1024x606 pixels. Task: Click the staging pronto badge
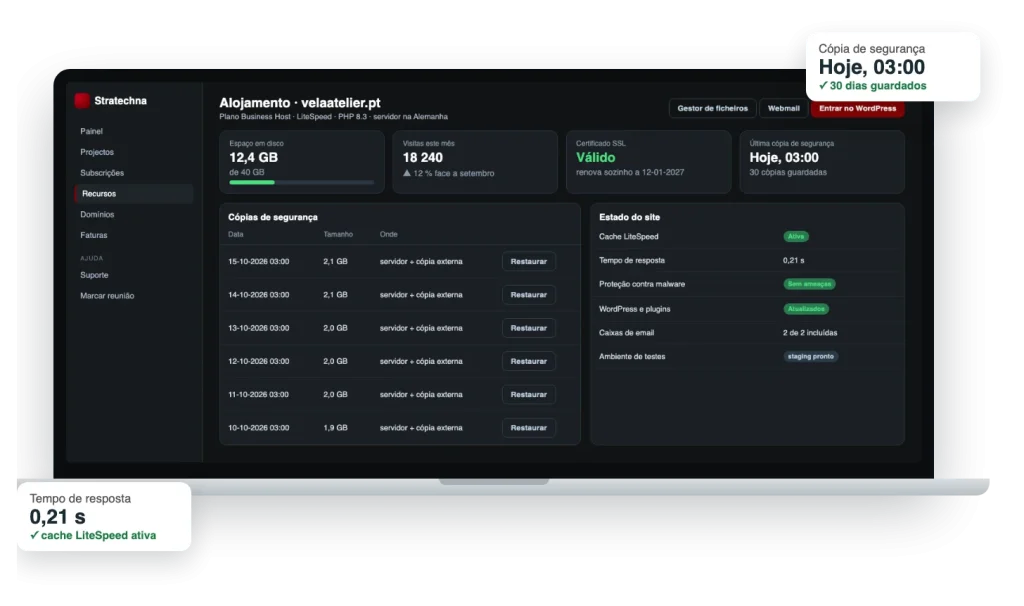(x=810, y=357)
